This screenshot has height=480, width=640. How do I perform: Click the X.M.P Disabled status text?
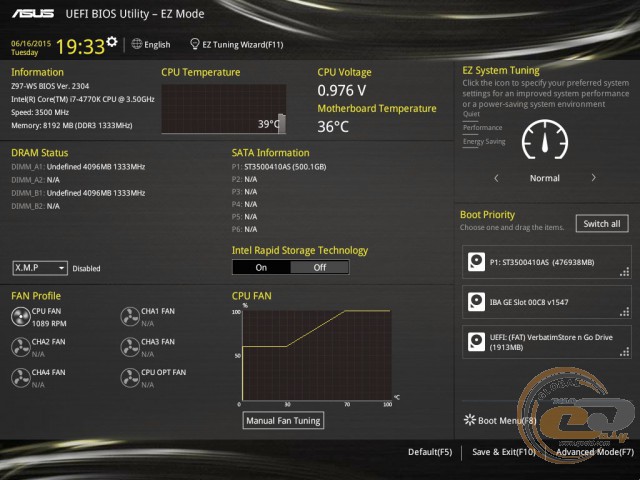[86, 269]
